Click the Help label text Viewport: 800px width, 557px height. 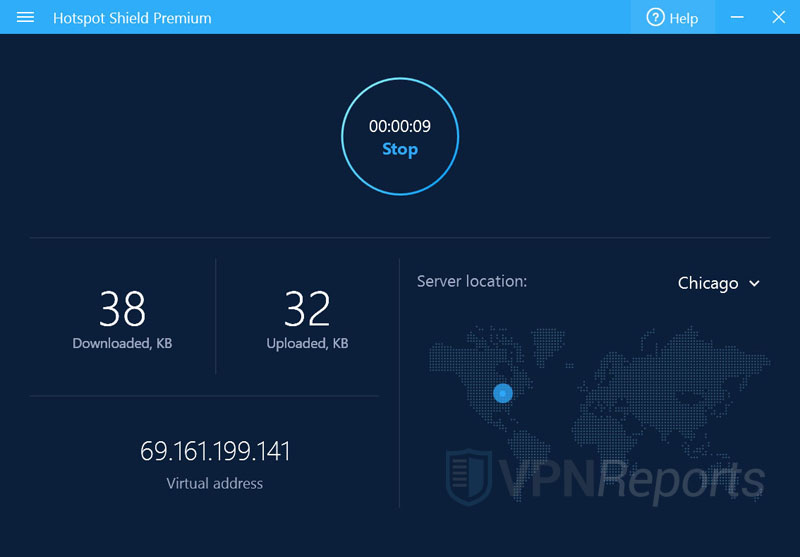[684, 18]
